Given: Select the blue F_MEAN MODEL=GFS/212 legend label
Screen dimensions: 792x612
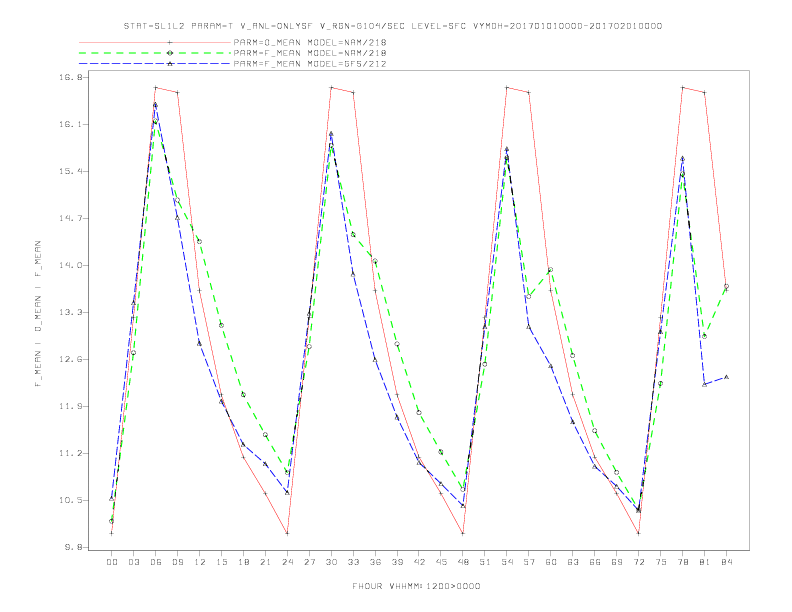Looking at the screenshot, I should click(310, 64).
